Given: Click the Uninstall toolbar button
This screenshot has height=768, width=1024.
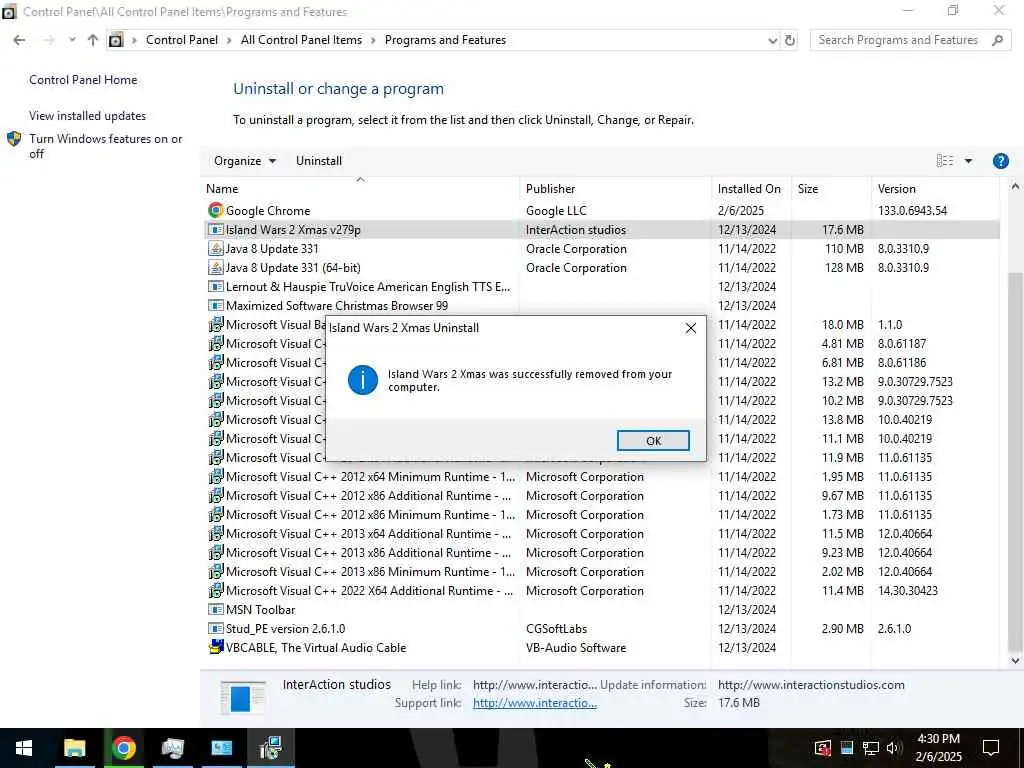Looking at the screenshot, I should pyautogui.click(x=319, y=161).
